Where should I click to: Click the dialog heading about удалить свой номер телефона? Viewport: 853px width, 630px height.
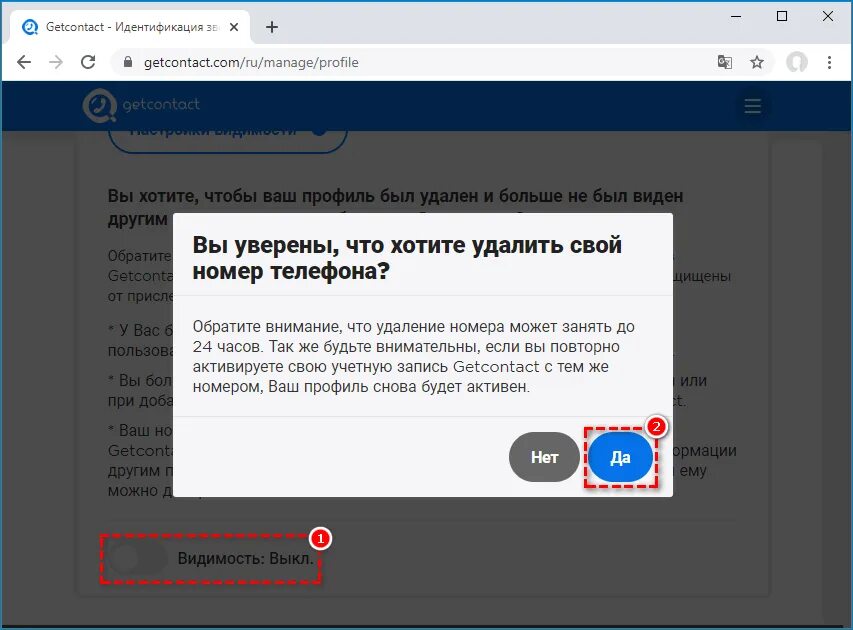407,258
